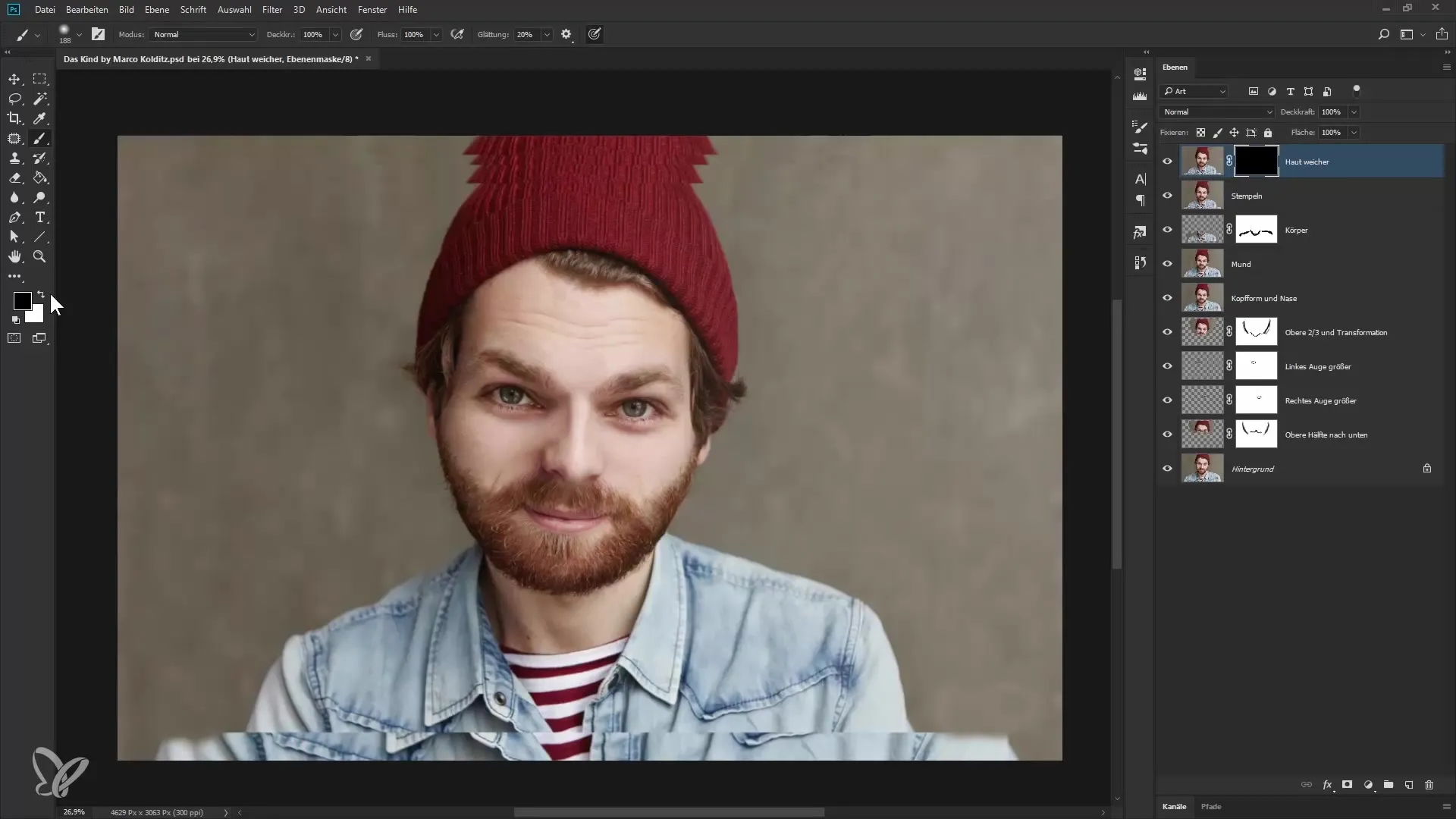1456x819 pixels.
Task: Toggle visibility of Hintergrund layer
Action: (x=1167, y=469)
